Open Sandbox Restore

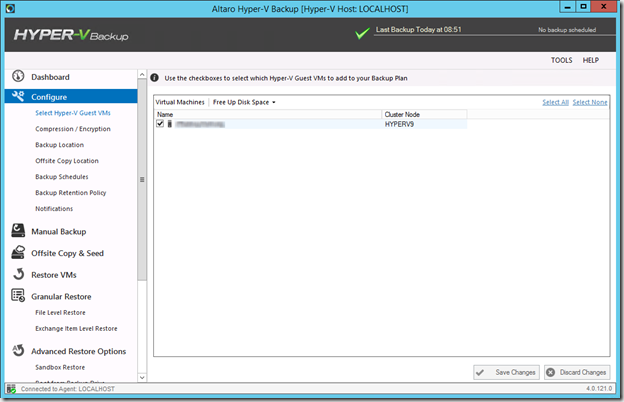point(60,367)
